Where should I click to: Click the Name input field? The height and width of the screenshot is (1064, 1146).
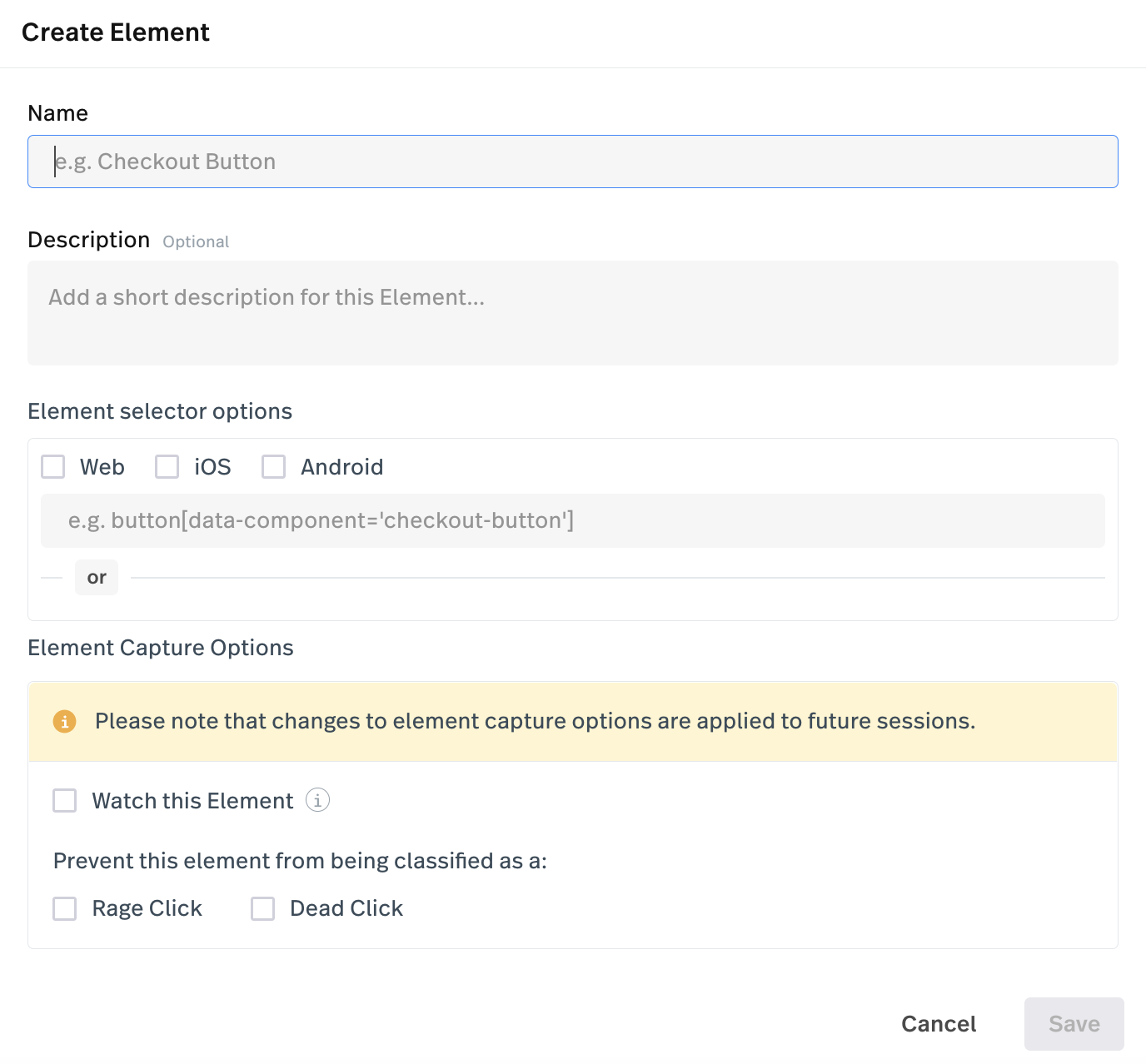(573, 162)
